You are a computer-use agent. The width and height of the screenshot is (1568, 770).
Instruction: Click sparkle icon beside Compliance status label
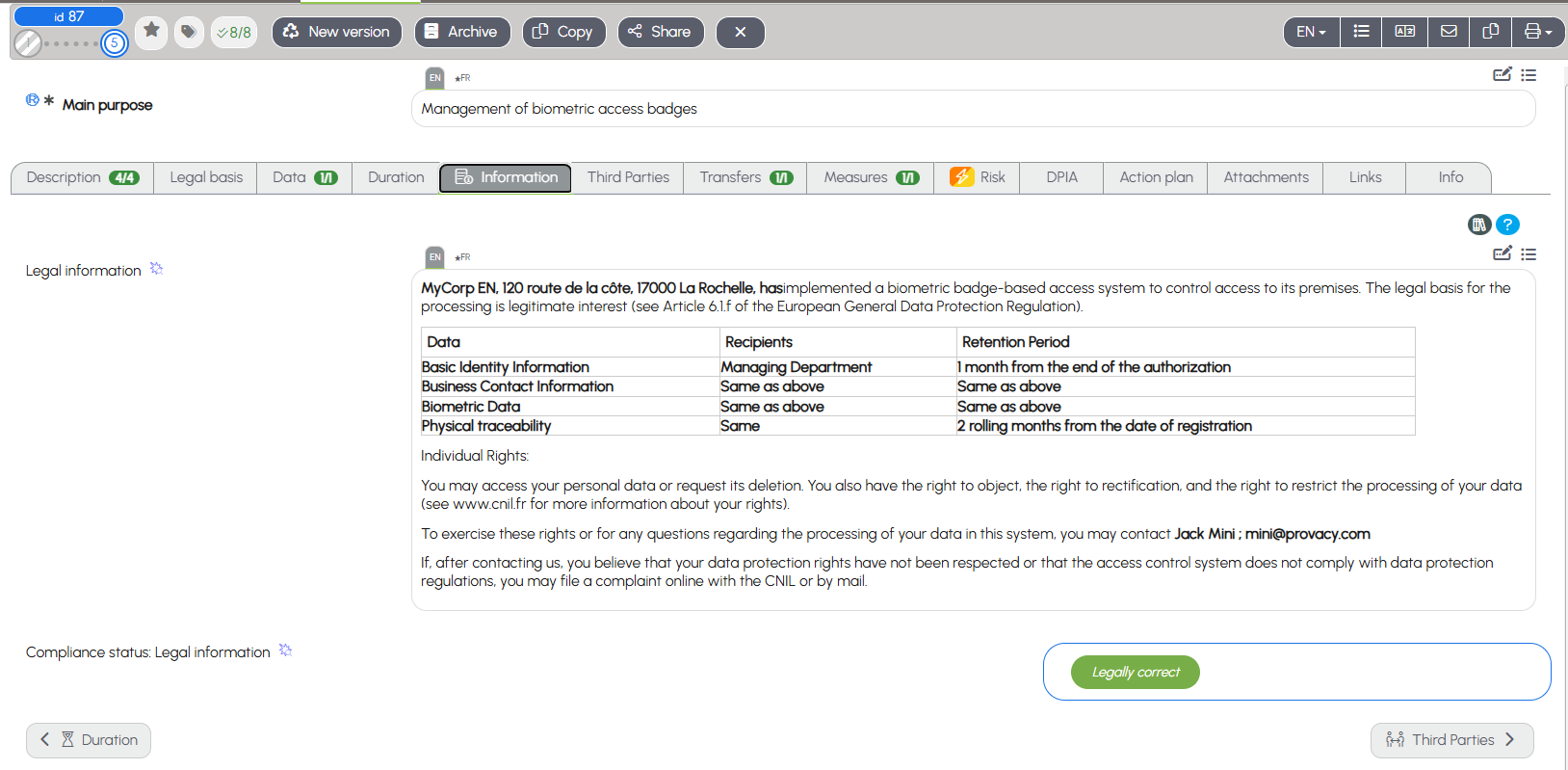tap(285, 651)
